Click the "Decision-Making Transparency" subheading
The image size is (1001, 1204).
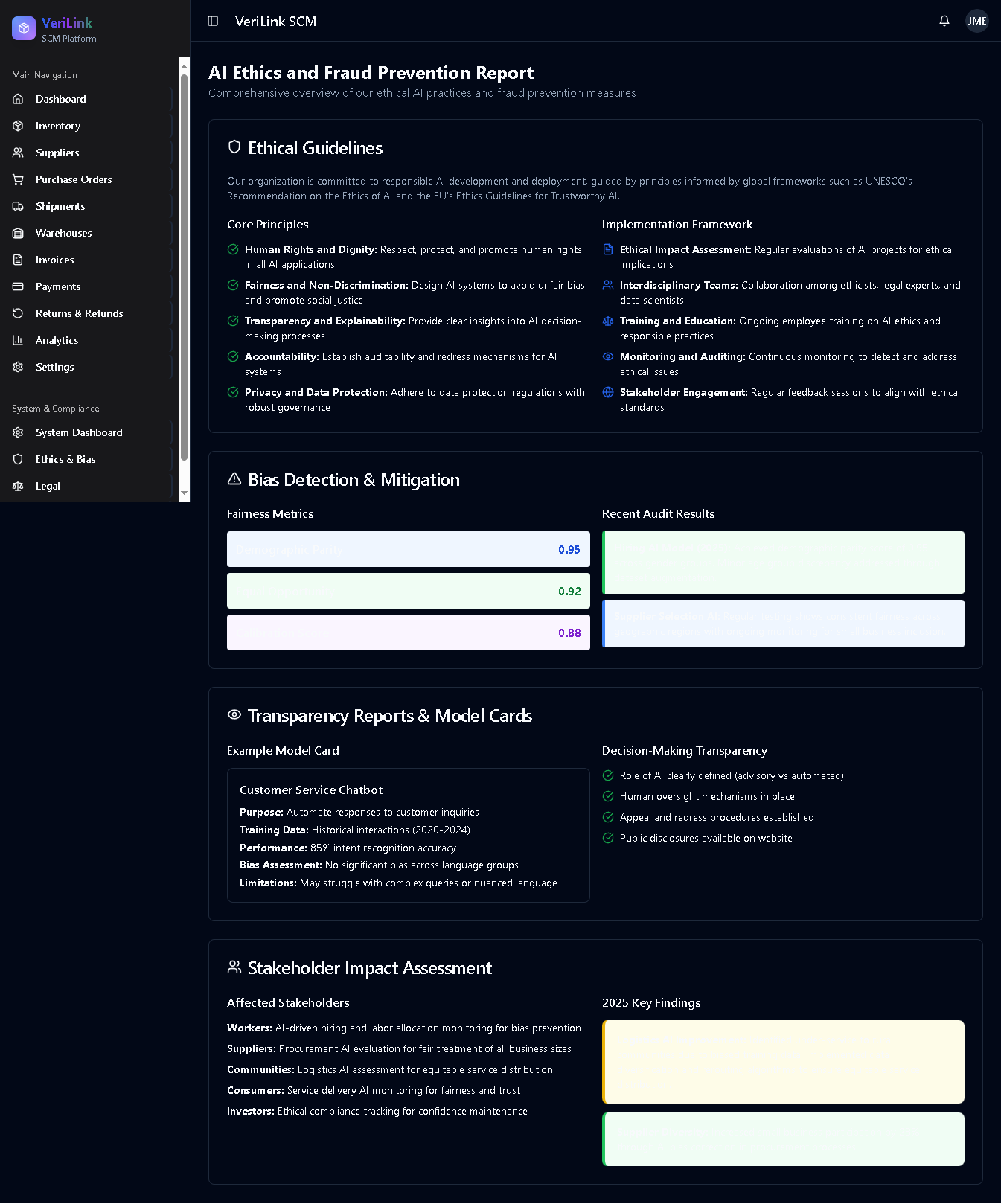point(685,750)
